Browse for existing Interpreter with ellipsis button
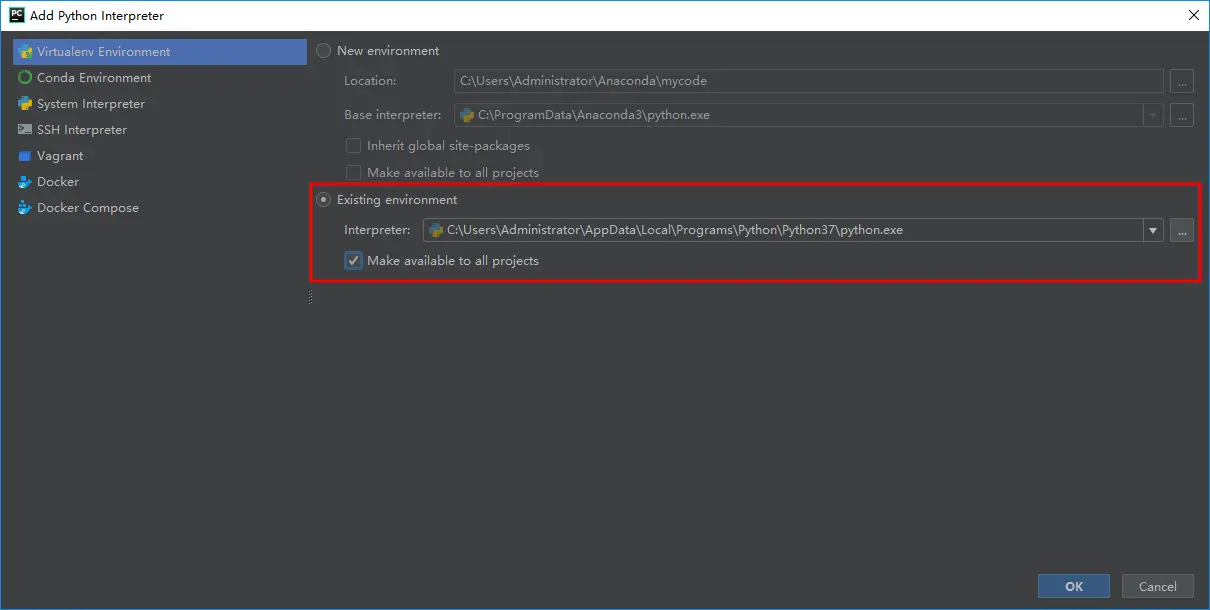 (1182, 231)
